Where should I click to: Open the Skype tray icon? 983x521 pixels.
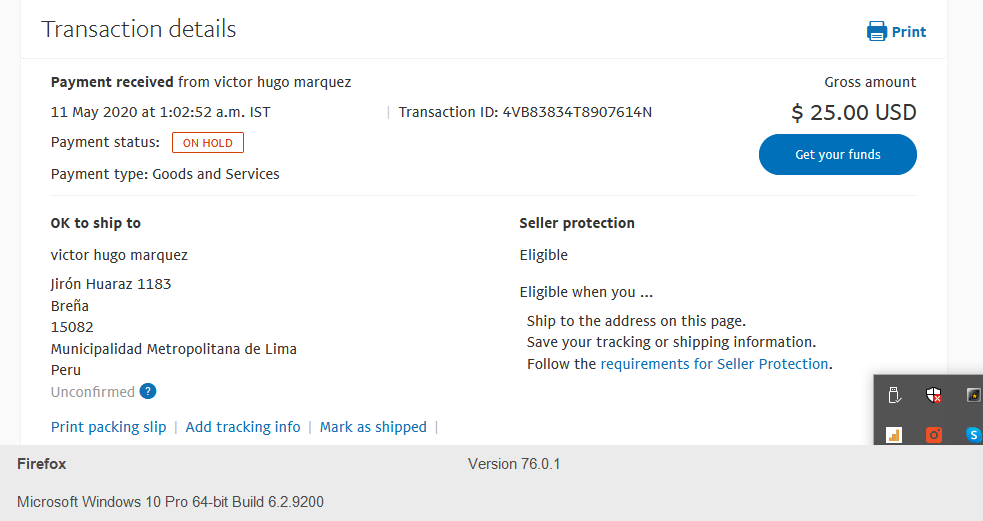[974, 434]
